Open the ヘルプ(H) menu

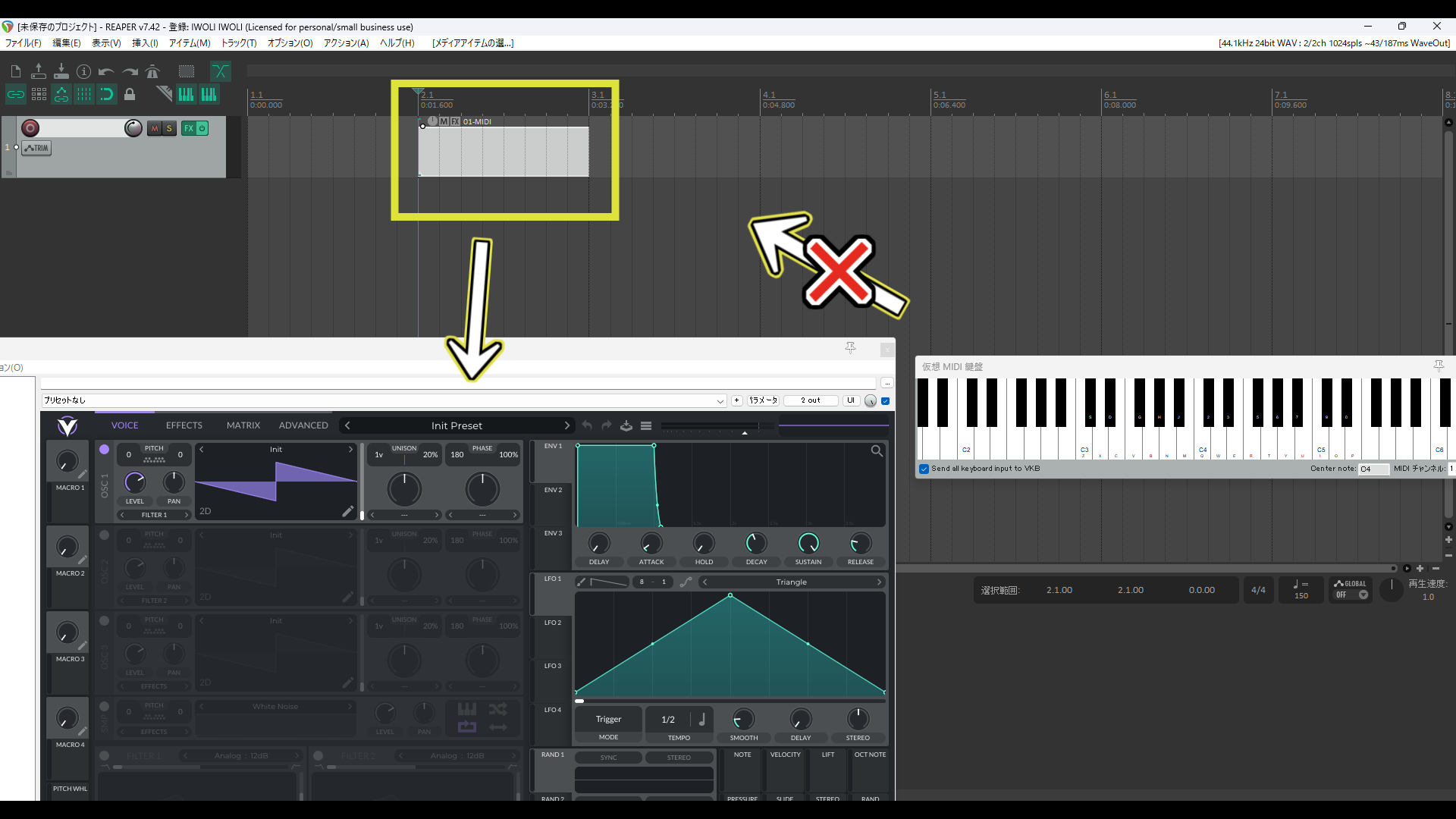pyautogui.click(x=397, y=43)
